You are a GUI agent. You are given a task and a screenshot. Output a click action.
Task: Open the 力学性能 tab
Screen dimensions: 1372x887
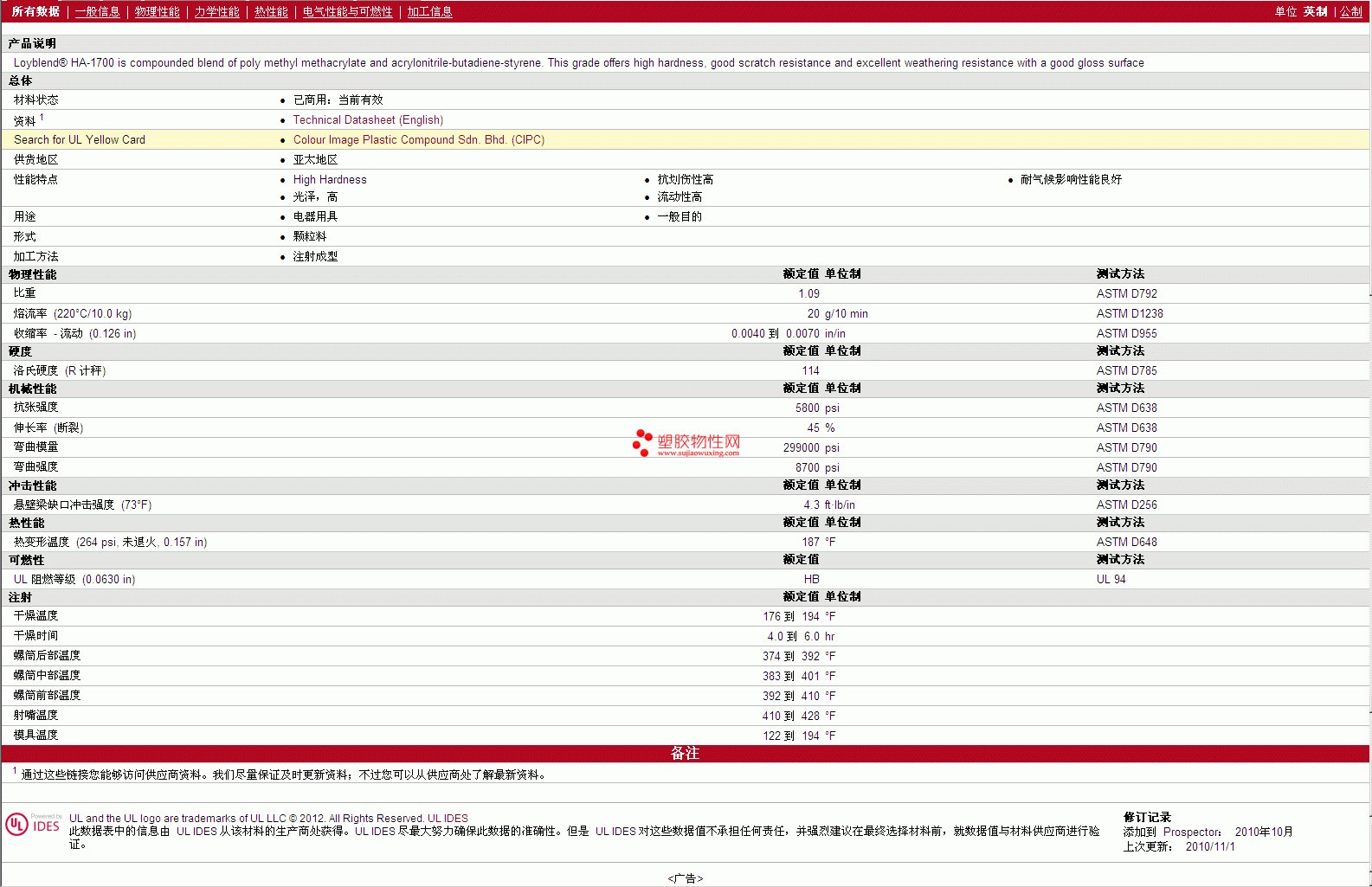pos(217,12)
